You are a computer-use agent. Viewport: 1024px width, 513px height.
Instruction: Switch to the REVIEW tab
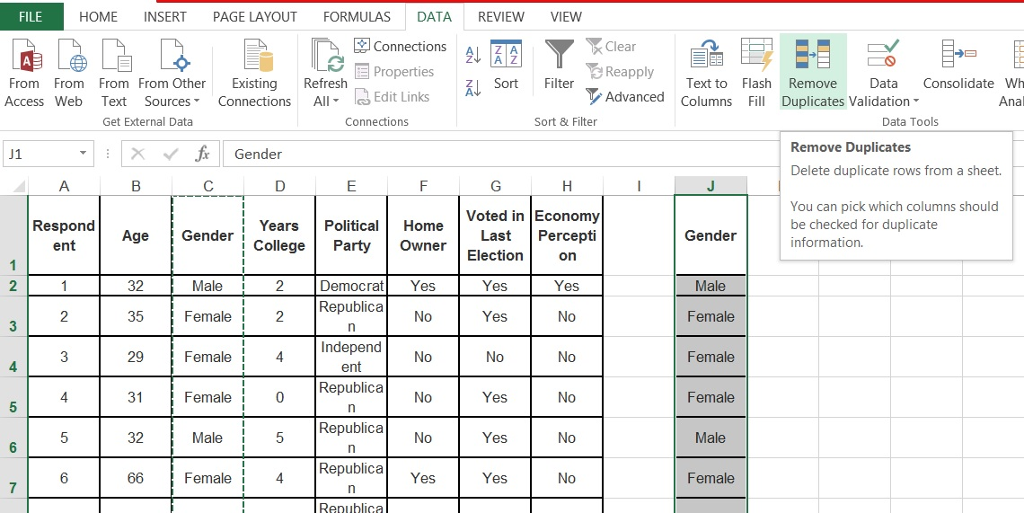[x=501, y=17]
